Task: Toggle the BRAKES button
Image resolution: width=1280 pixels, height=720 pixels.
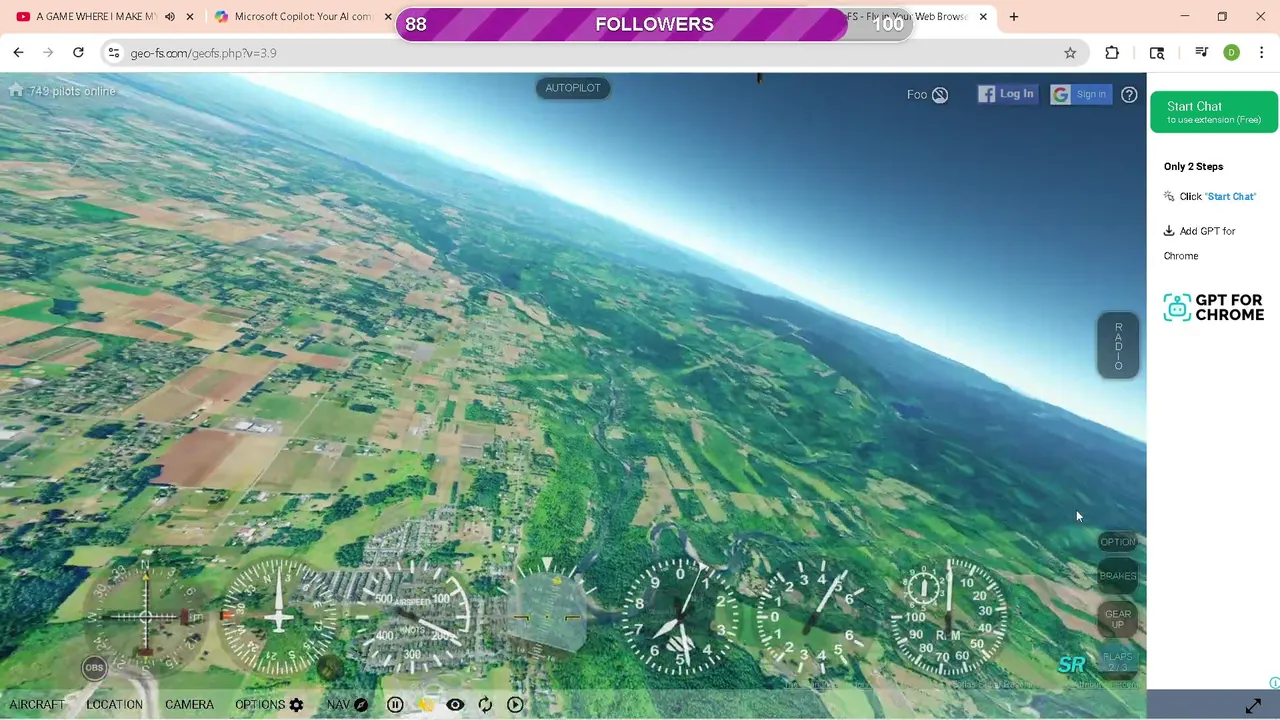Action: pos(1118,576)
